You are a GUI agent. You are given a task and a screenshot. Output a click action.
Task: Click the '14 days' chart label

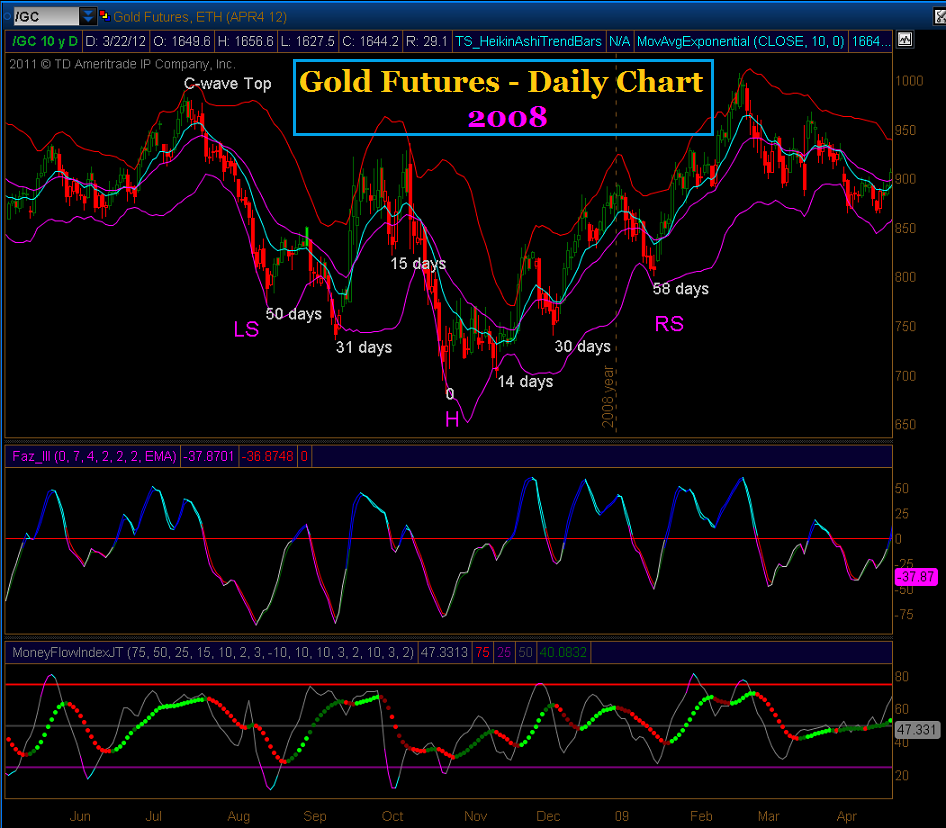(525, 381)
